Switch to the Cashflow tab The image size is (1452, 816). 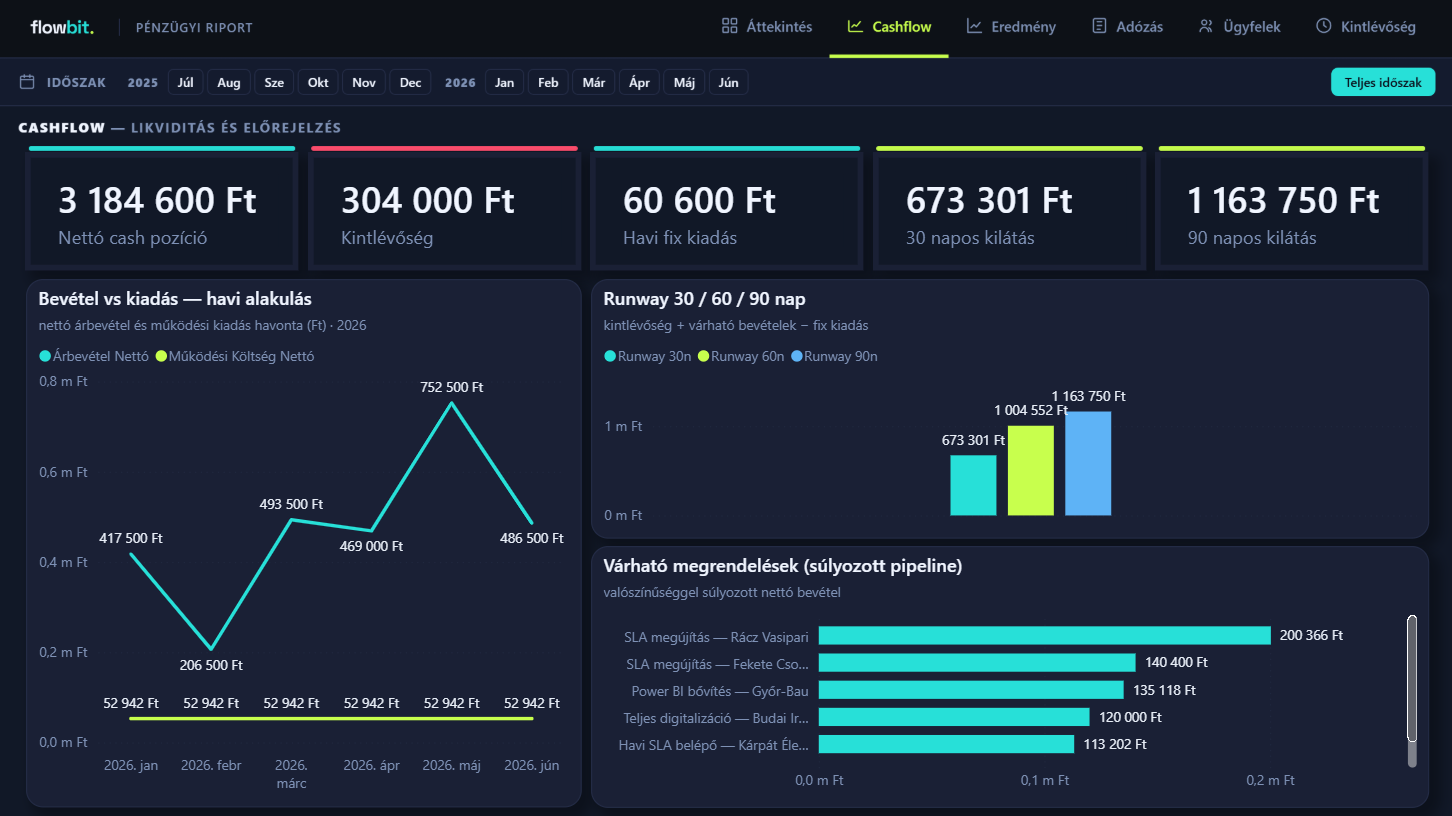point(889,27)
